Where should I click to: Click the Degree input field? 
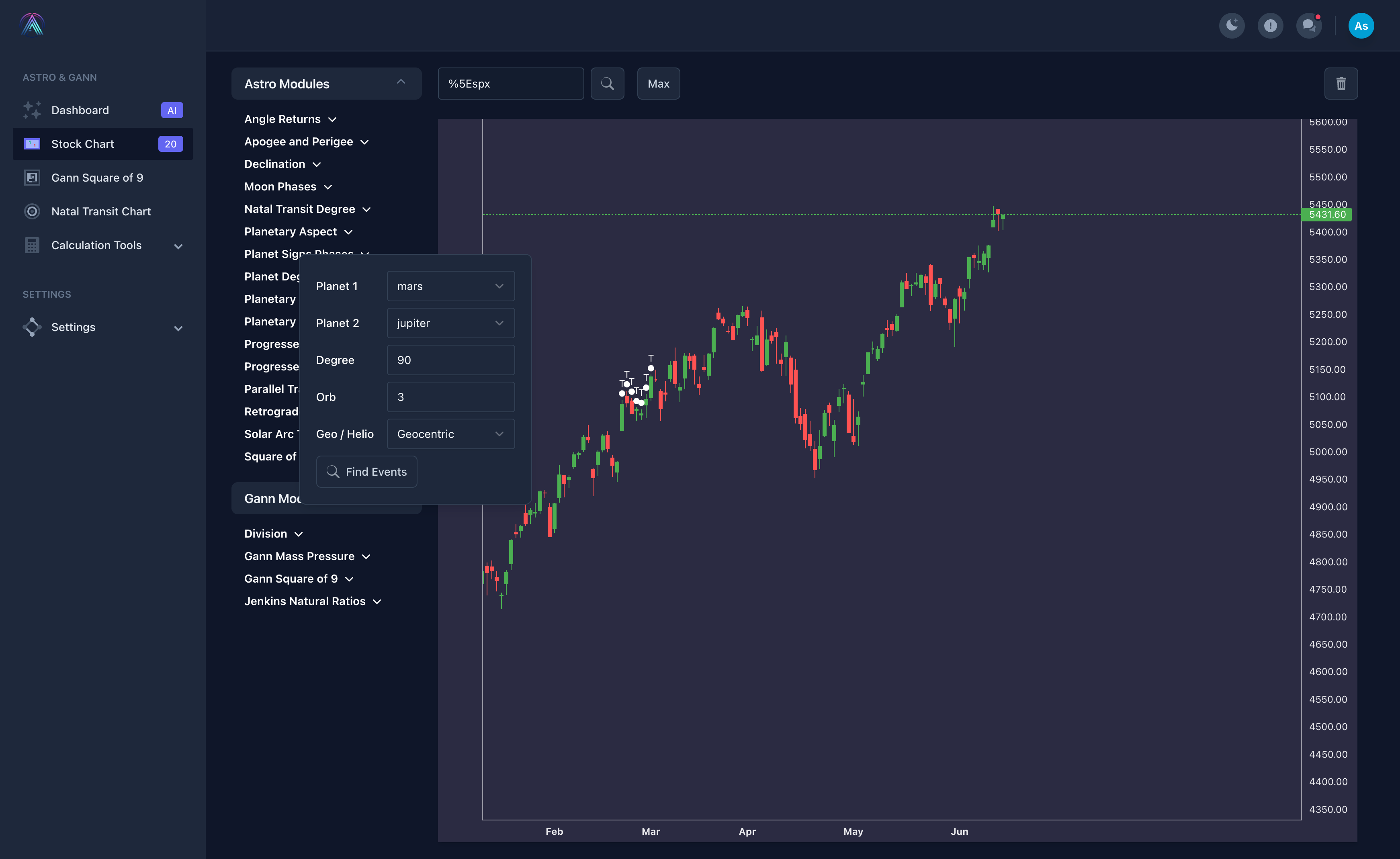[450, 360]
